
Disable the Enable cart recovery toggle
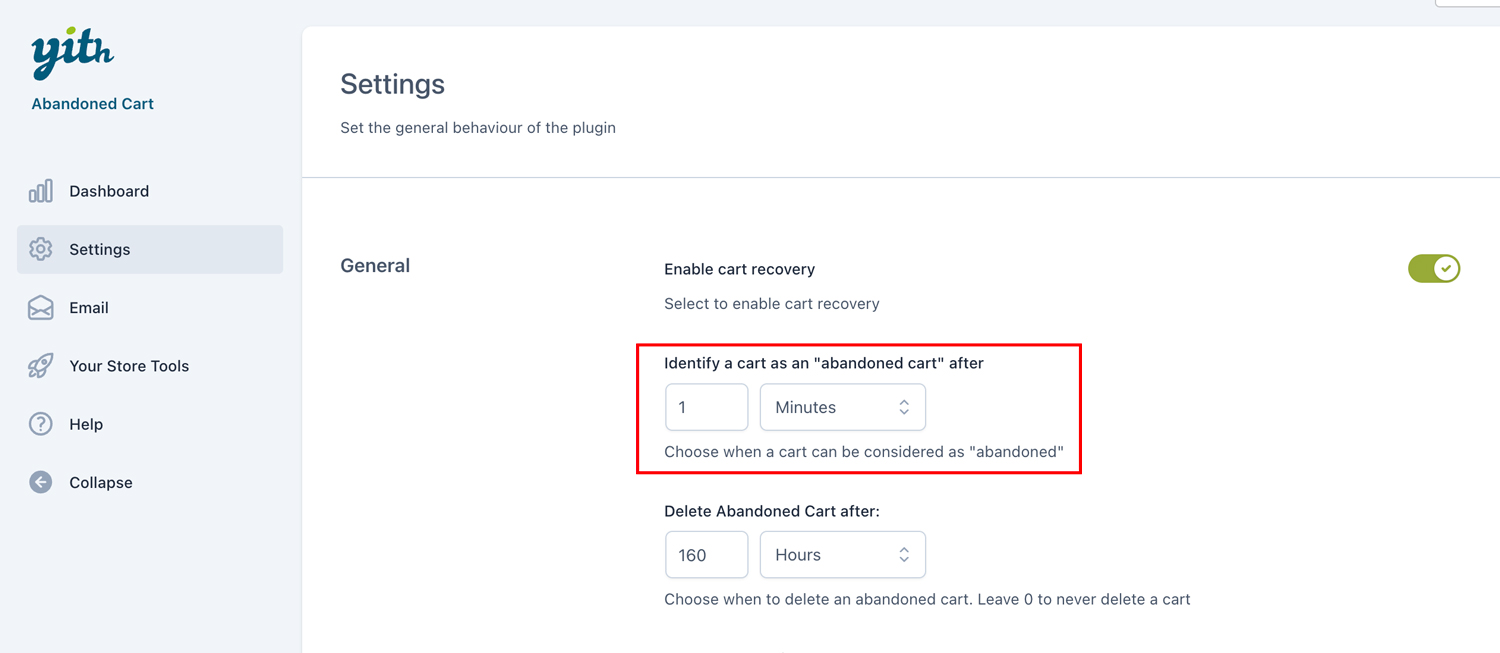pos(1434,268)
